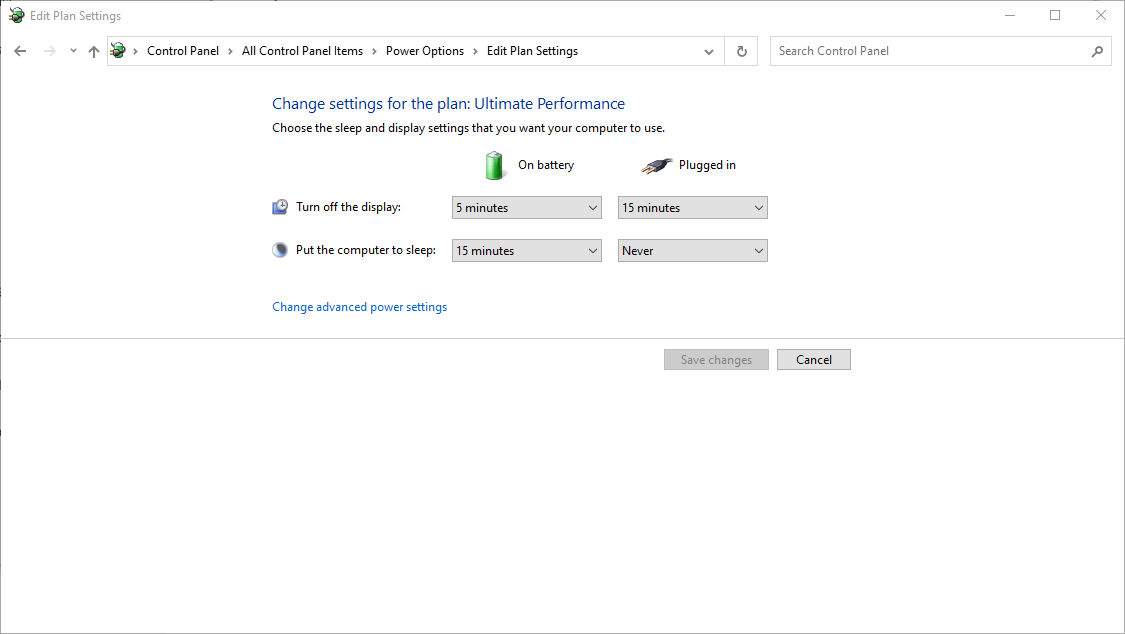1125x634 pixels.
Task: Click the Power Options breadcrumb
Action: (425, 51)
